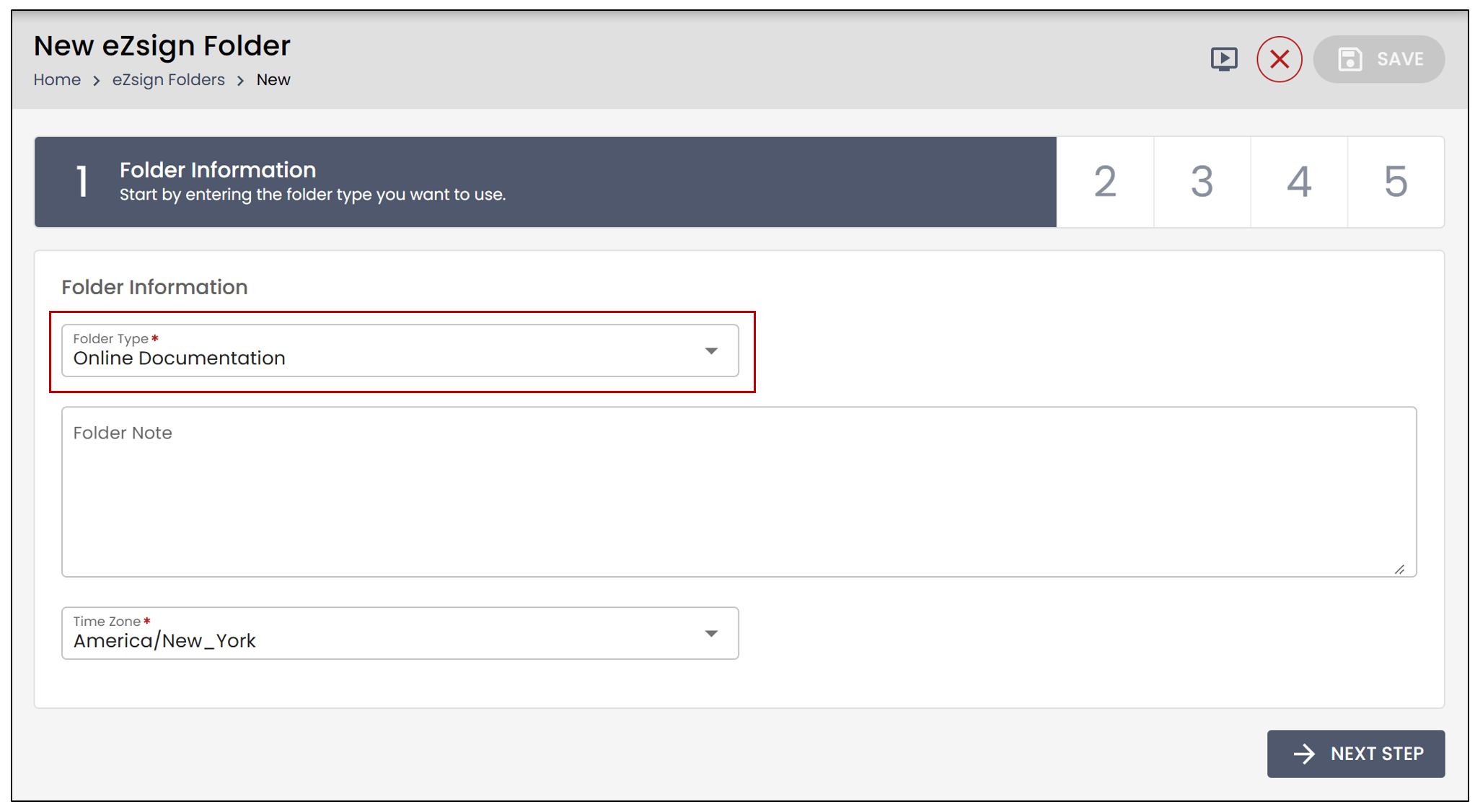Jump to step 4 in wizard
1475x812 pixels.
tap(1298, 182)
